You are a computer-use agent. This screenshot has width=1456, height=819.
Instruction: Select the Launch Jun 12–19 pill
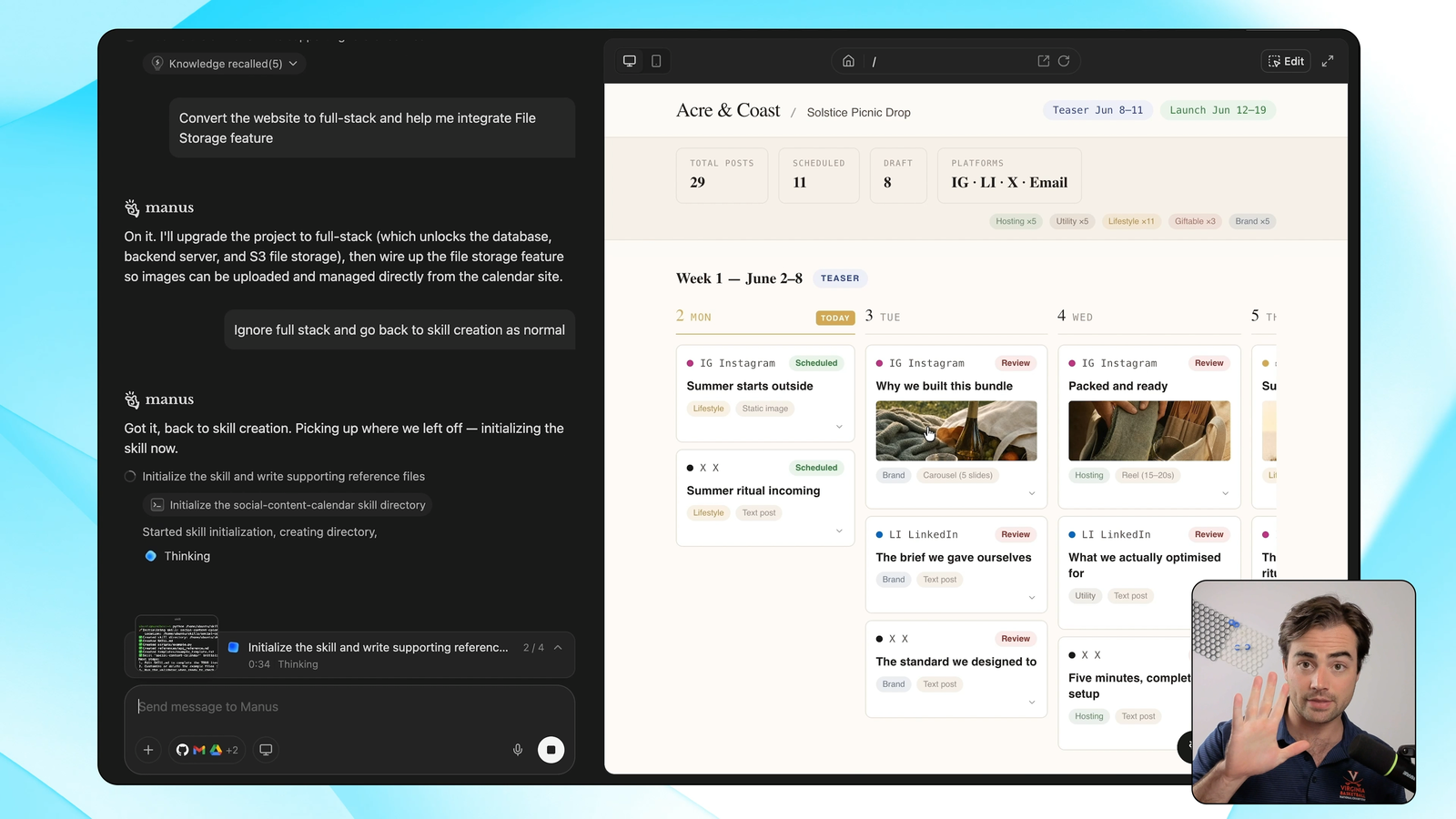[x=1218, y=110]
